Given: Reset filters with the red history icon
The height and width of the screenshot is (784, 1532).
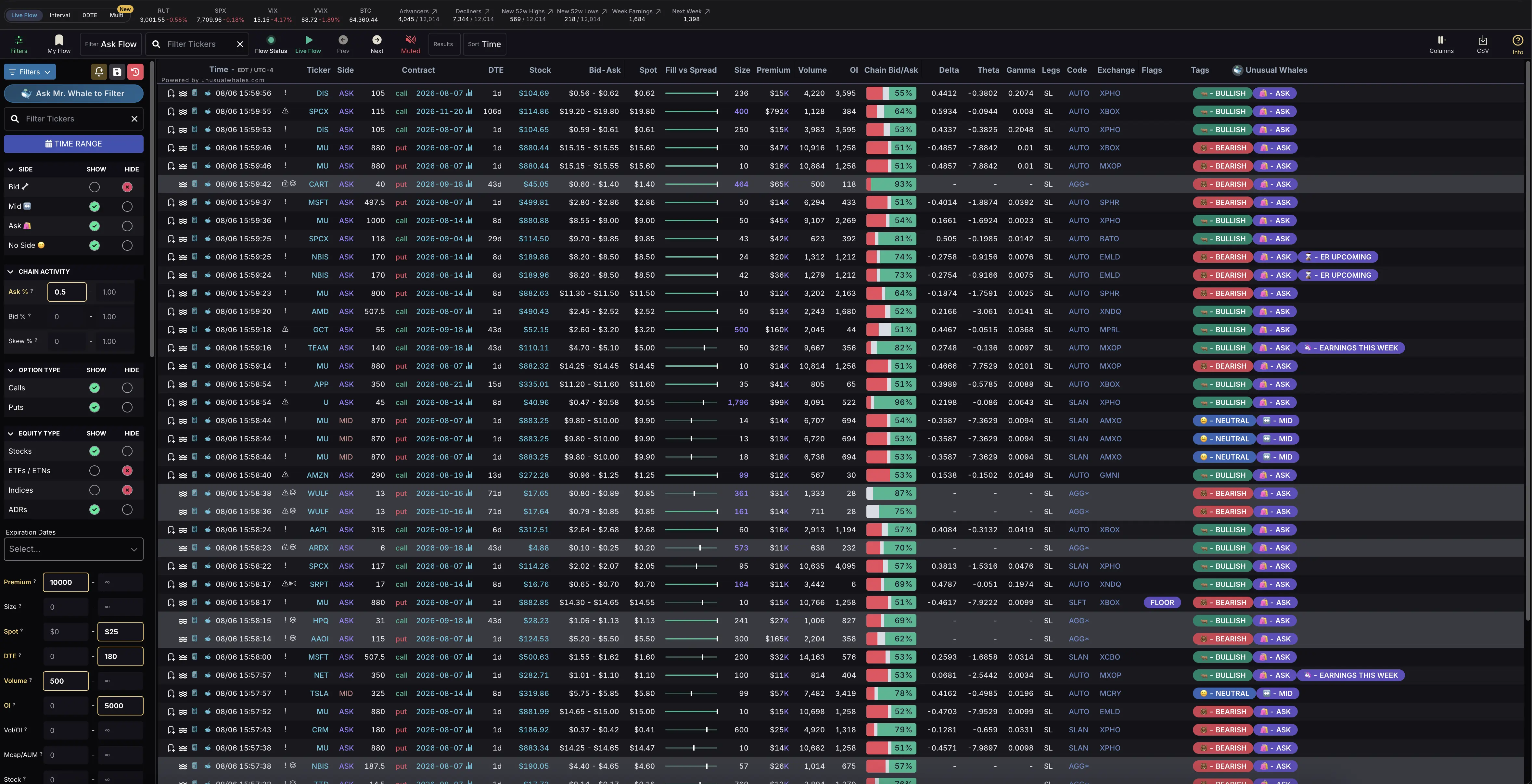Looking at the screenshot, I should tap(135, 72).
